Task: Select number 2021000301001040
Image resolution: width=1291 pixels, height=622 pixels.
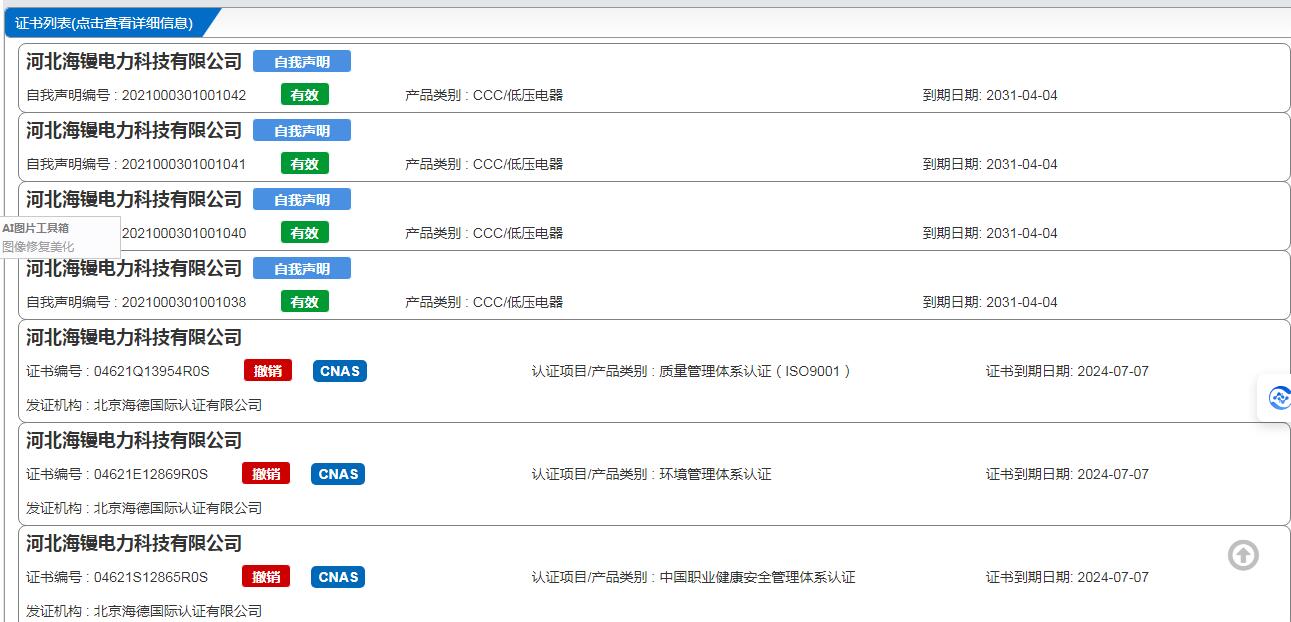Action: (x=184, y=234)
